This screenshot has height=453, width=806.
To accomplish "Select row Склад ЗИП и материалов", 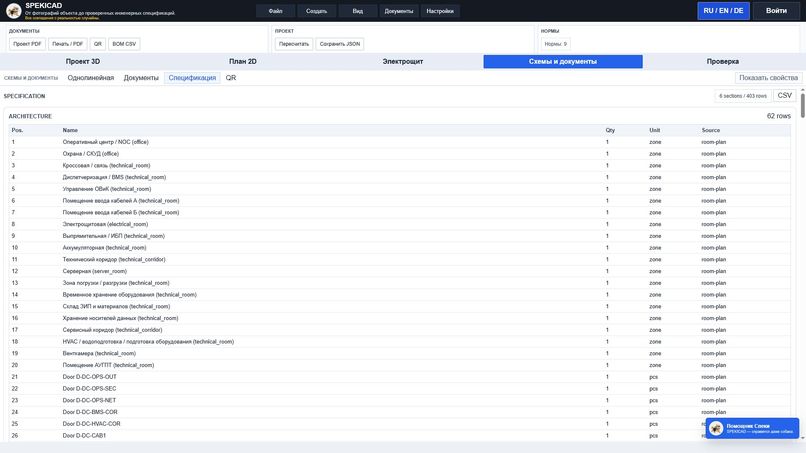I will [399, 307].
